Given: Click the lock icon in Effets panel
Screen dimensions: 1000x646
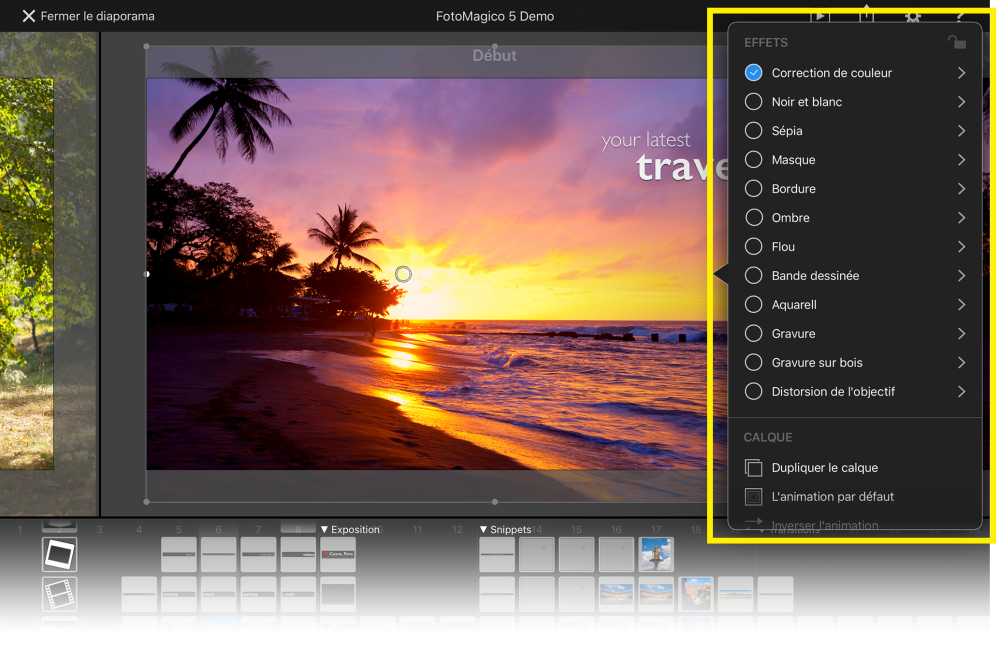Looking at the screenshot, I should (x=956, y=42).
